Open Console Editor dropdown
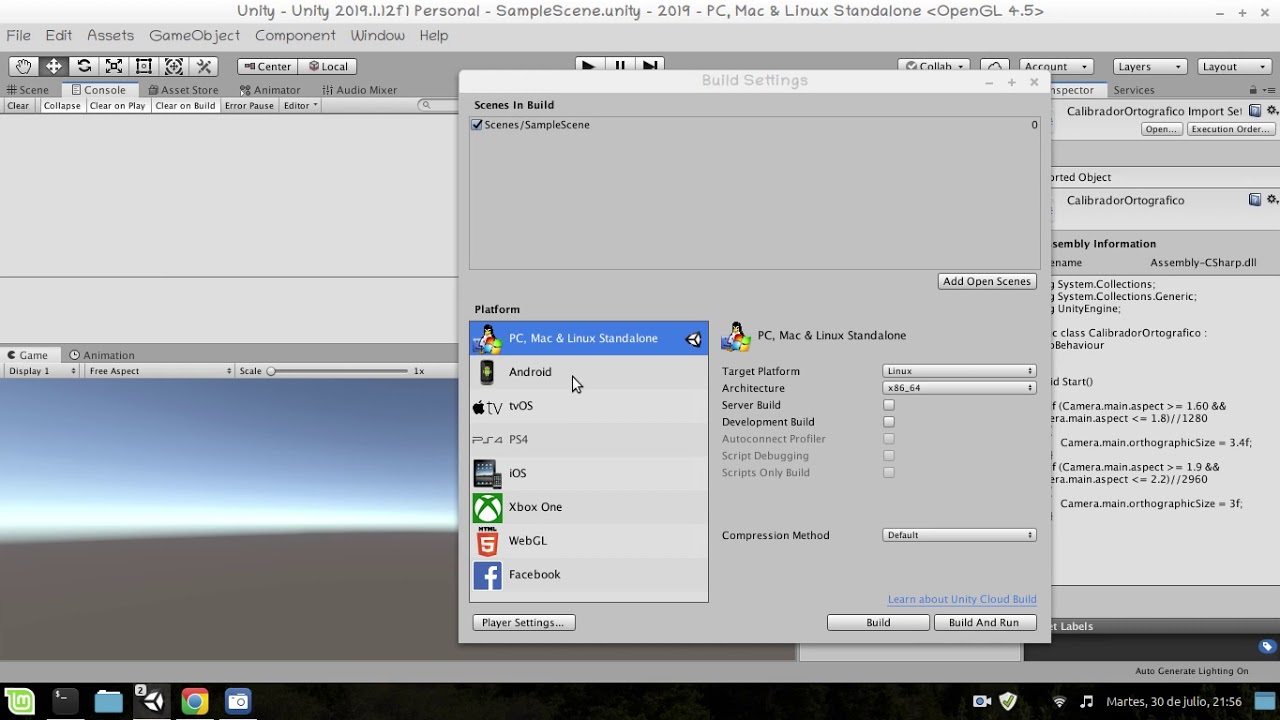The width and height of the screenshot is (1280, 720). pos(300,106)
